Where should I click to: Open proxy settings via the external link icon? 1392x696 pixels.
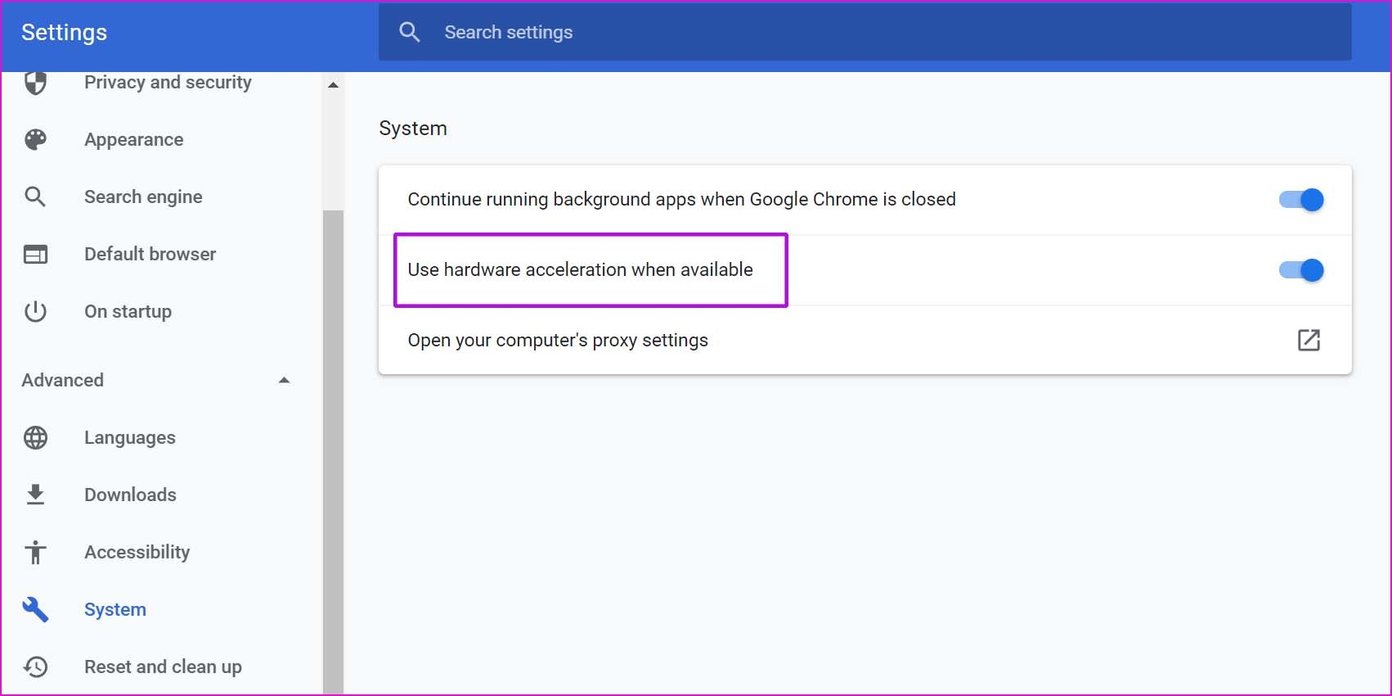1308,340
